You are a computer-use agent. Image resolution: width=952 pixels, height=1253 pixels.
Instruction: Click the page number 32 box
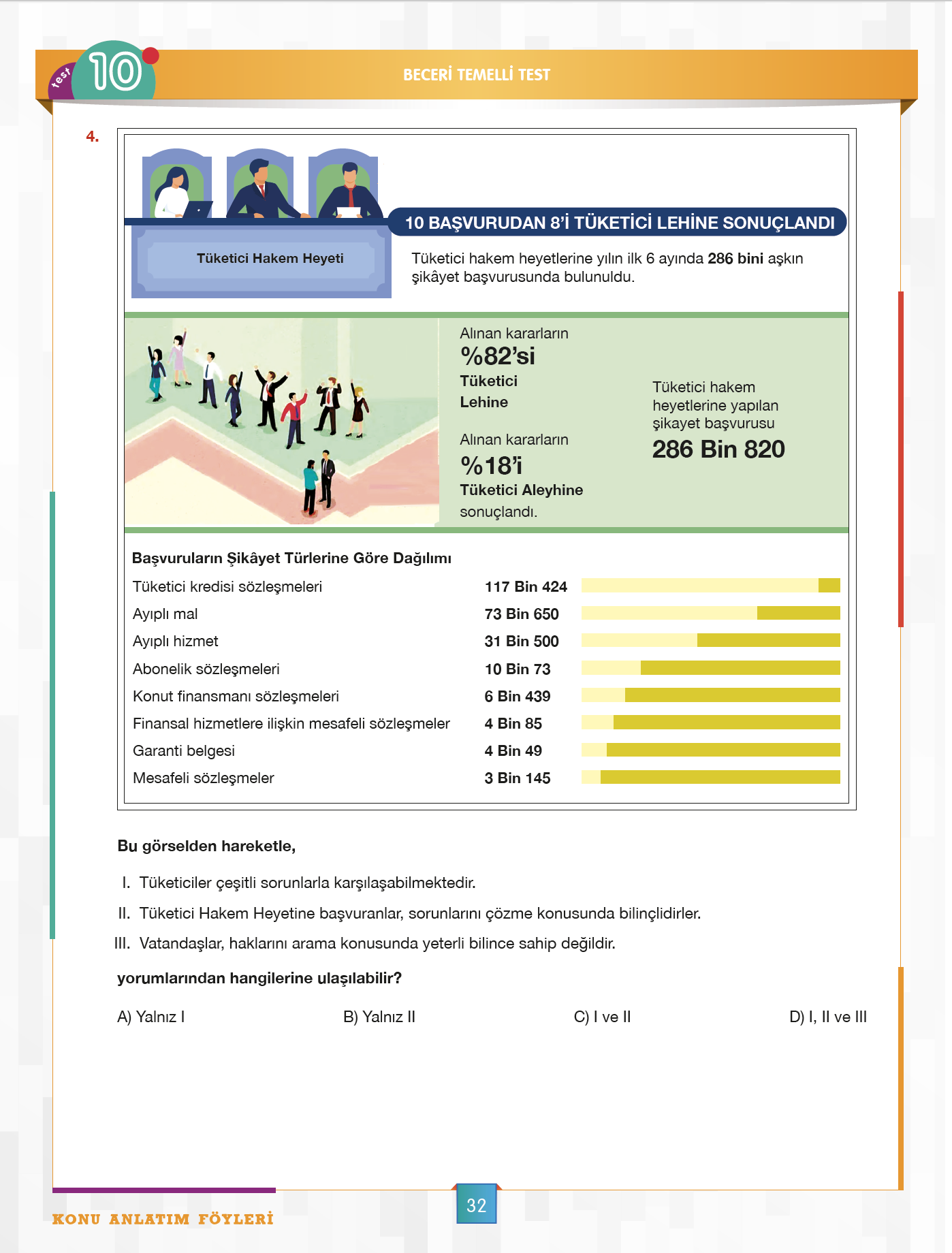point(477,1205)
